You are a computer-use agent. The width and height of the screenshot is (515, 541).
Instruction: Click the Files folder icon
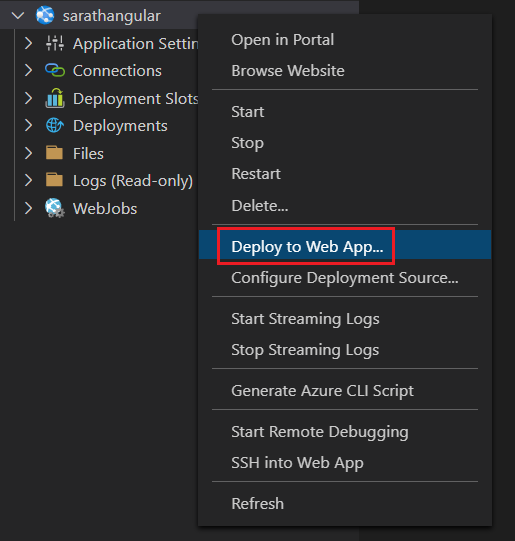coord(55,153)
